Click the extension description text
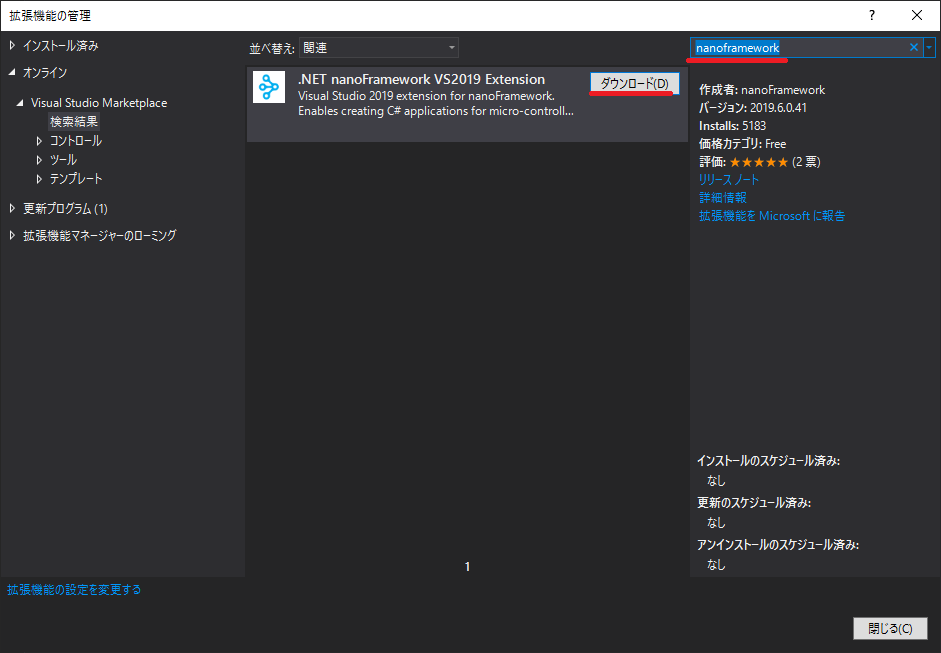 pos(436,103)
